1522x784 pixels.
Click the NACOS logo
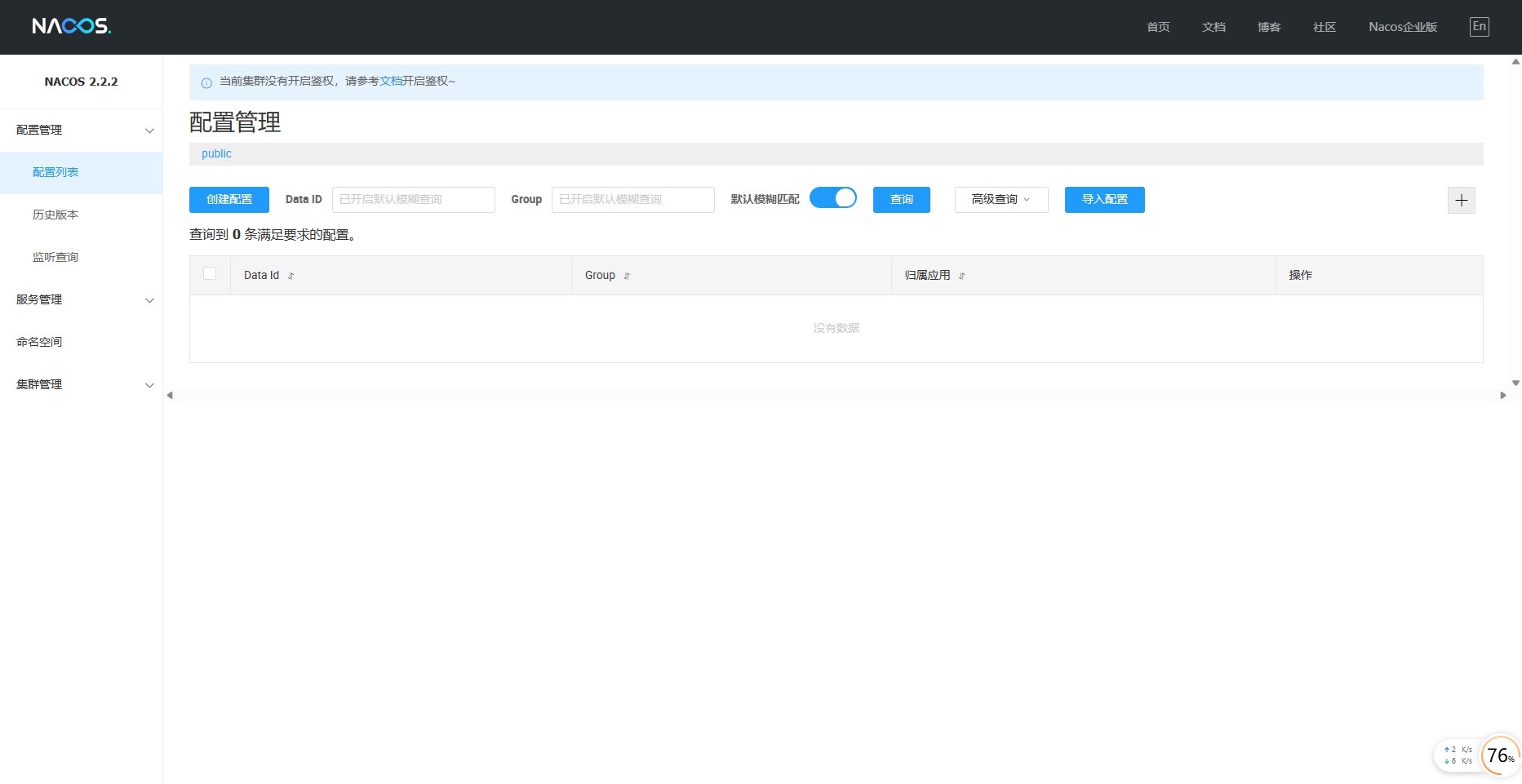[x=71, y=26]
